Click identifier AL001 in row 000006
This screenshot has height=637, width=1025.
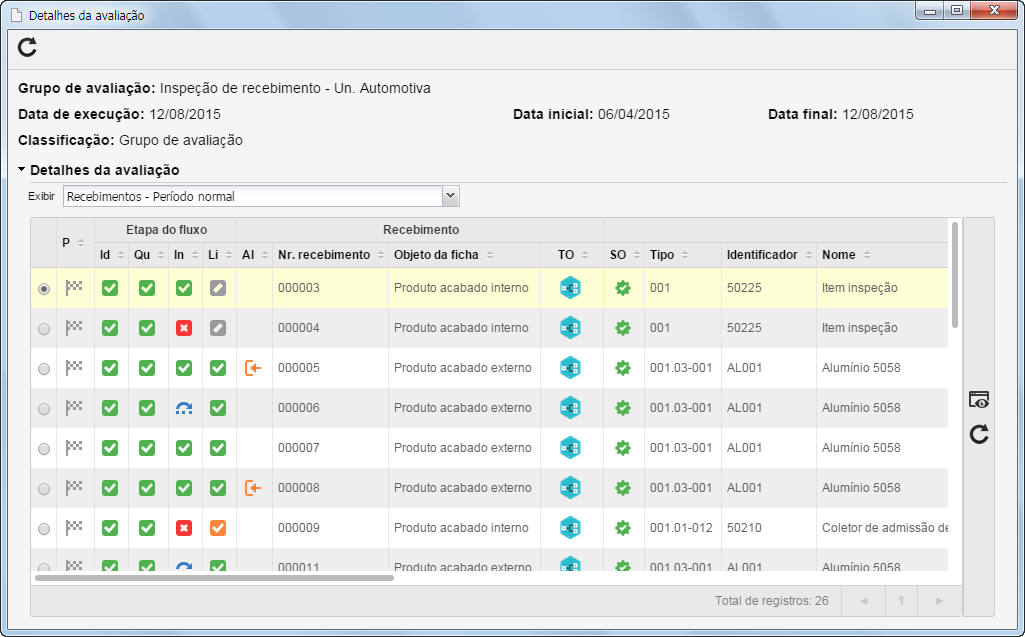click(x=745, y=408)
